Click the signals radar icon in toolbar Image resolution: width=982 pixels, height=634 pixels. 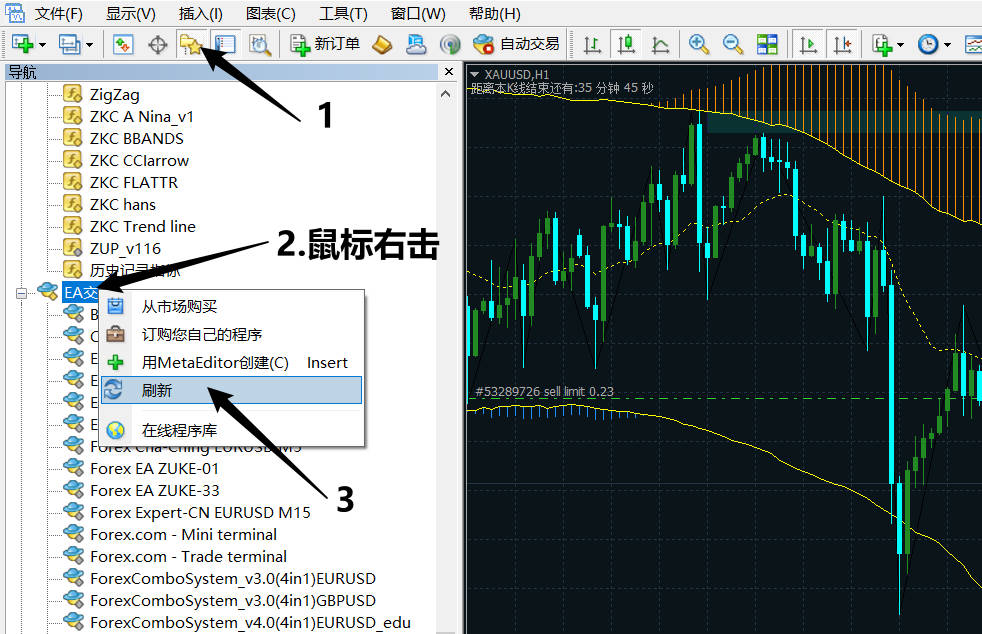450,44
